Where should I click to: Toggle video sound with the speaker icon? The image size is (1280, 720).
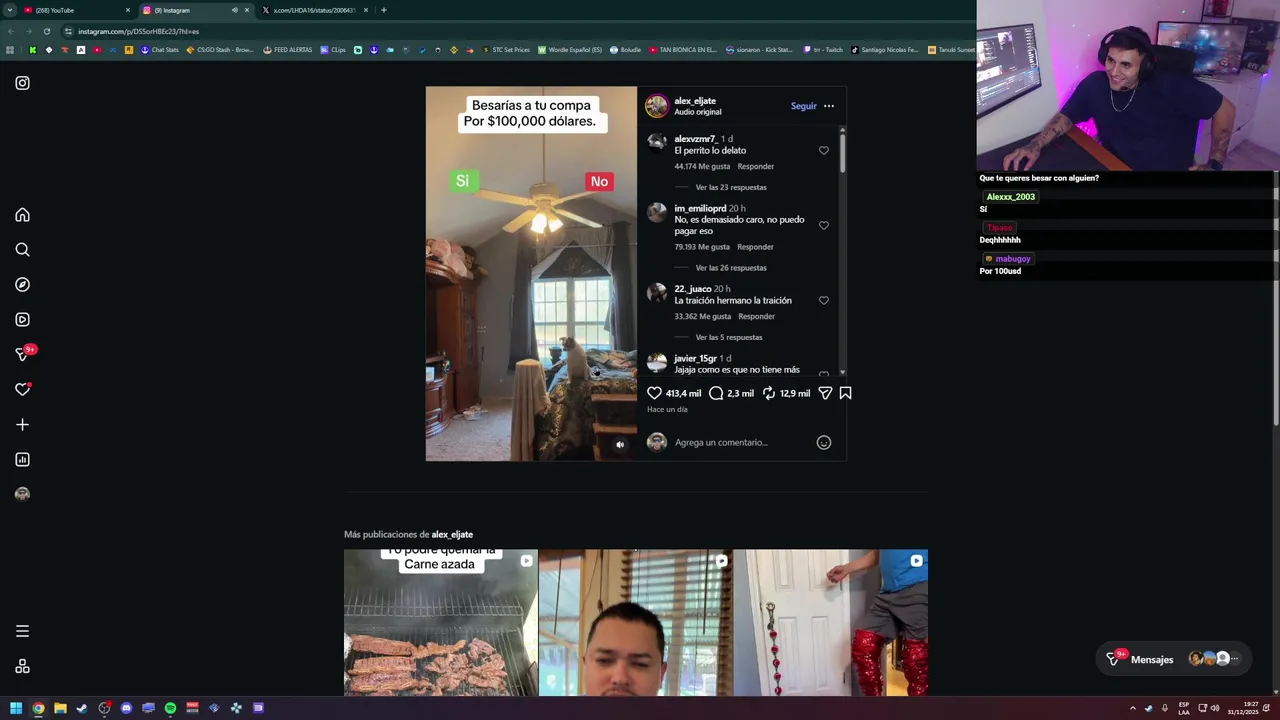pyautogui.click(x=620, y=445)
